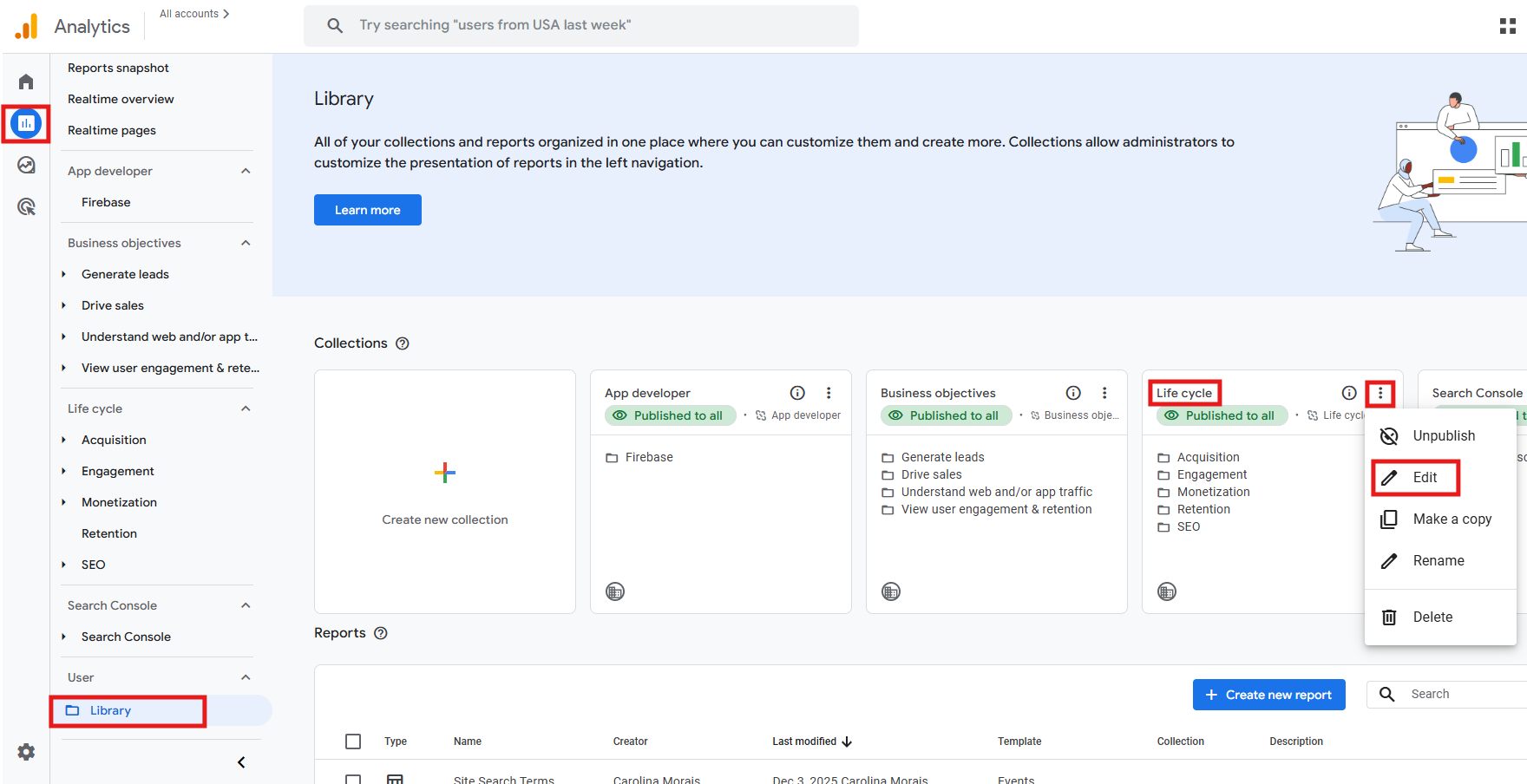This screenshot has height=784, width=1527.
Task: Collapse the App developer nav section
Action: click(246, 171)
